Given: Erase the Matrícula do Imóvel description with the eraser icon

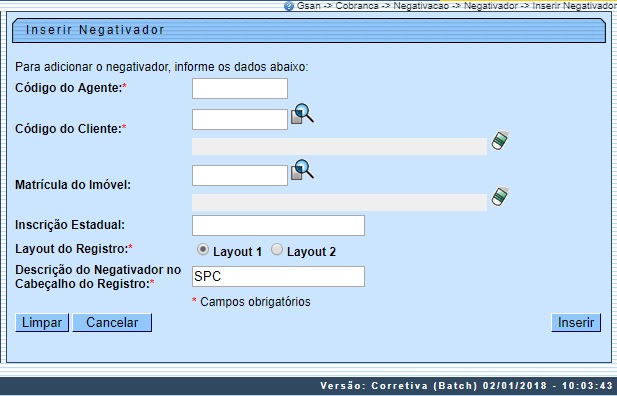Looking at the screenshot, I should (x=500, y=196).
